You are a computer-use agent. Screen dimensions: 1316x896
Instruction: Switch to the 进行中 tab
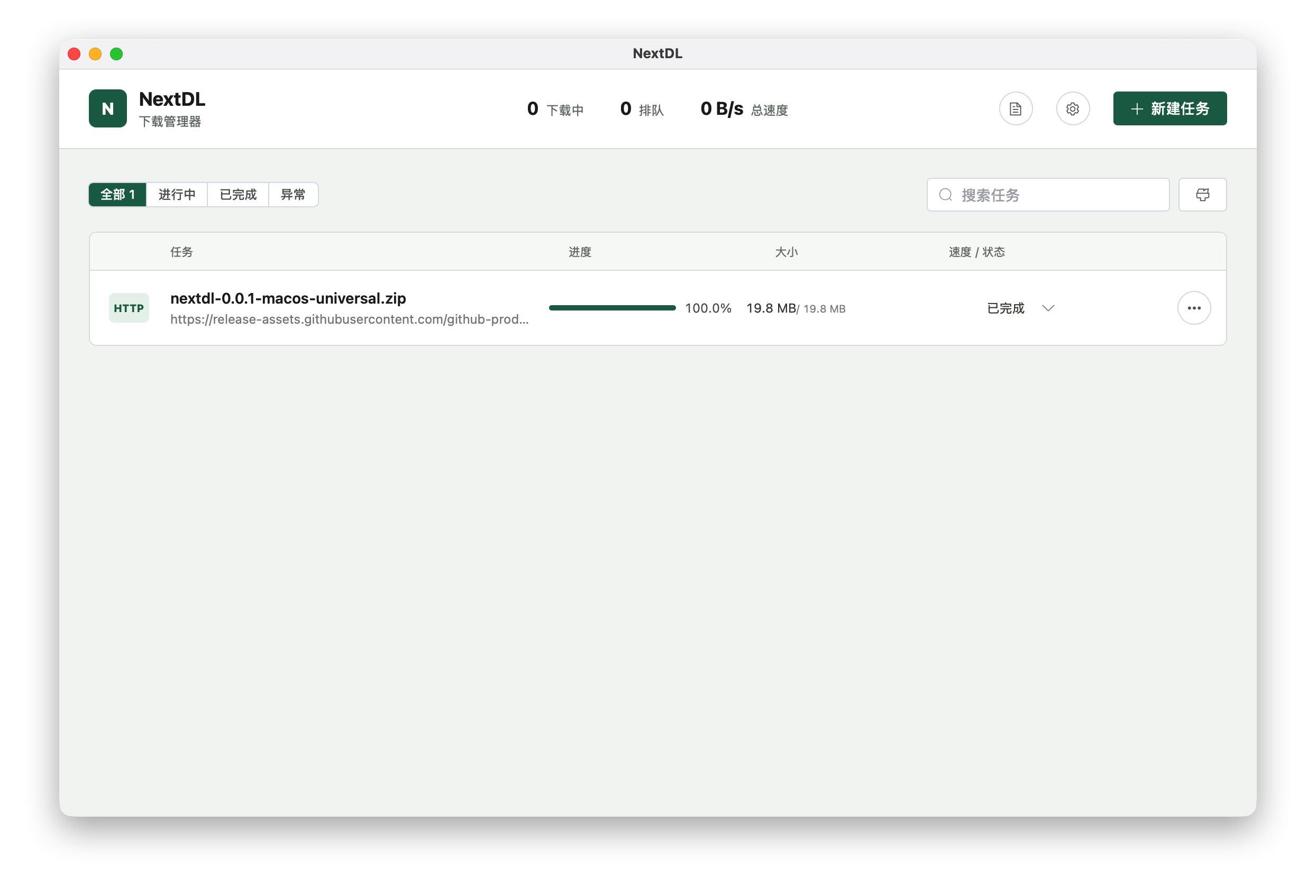pyautogui.click(x=177, y=195)
